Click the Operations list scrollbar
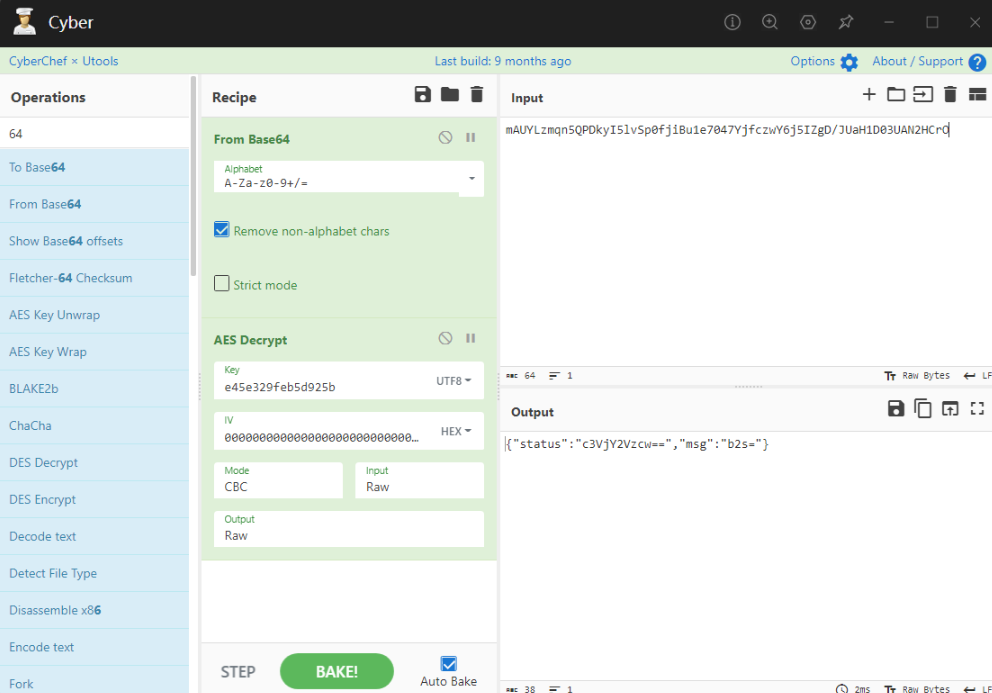Image resolution: width=992 pixels, height=693 pixels. [x=193, y=175]
